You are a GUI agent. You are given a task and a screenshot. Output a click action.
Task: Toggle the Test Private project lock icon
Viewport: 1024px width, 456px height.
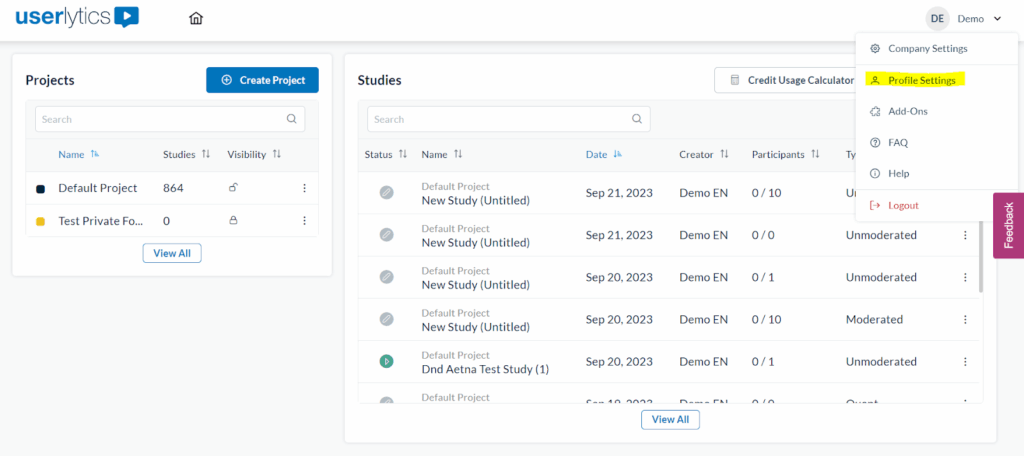coord(233,221)
